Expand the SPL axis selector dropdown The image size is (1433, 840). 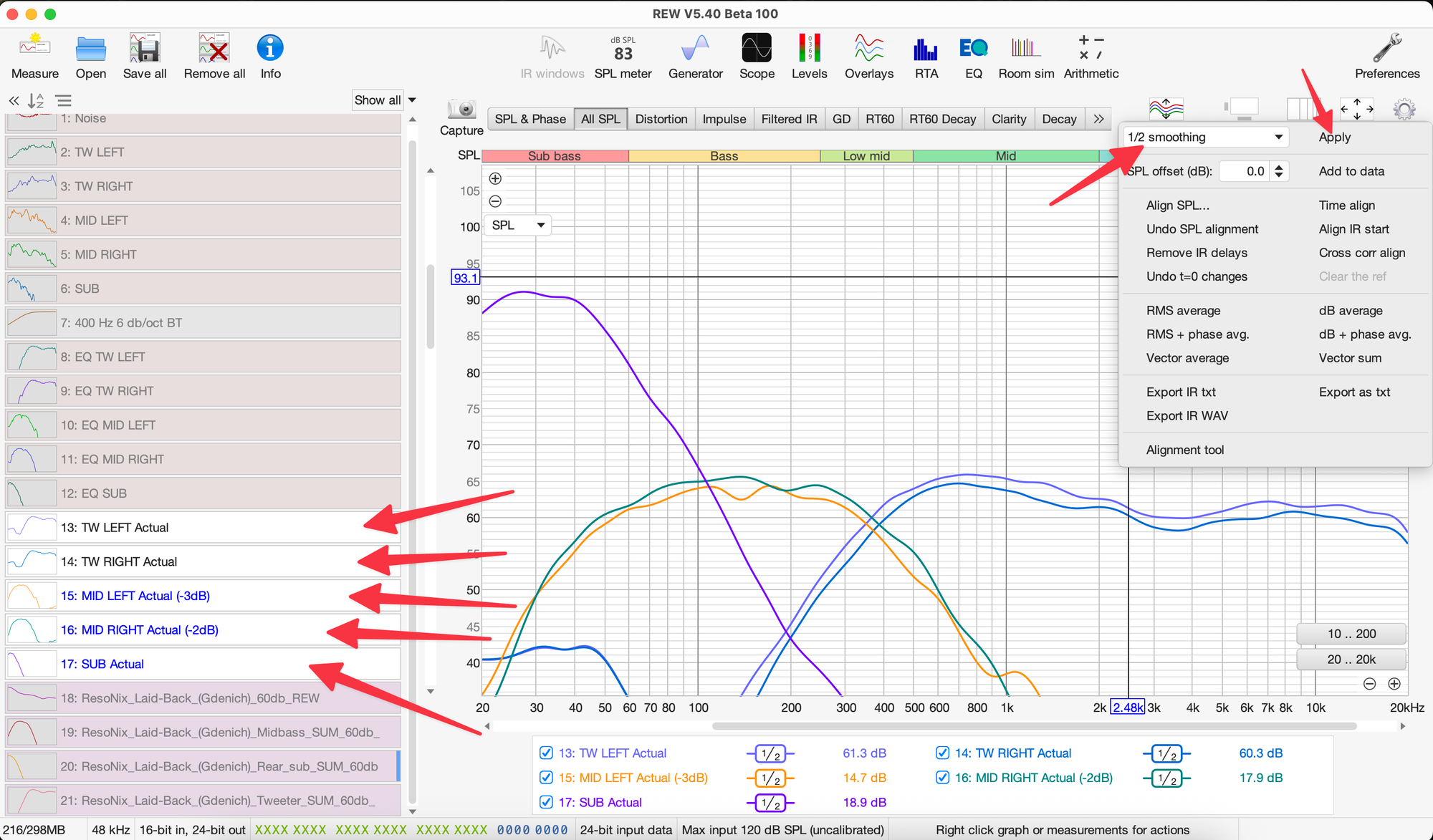519,225
